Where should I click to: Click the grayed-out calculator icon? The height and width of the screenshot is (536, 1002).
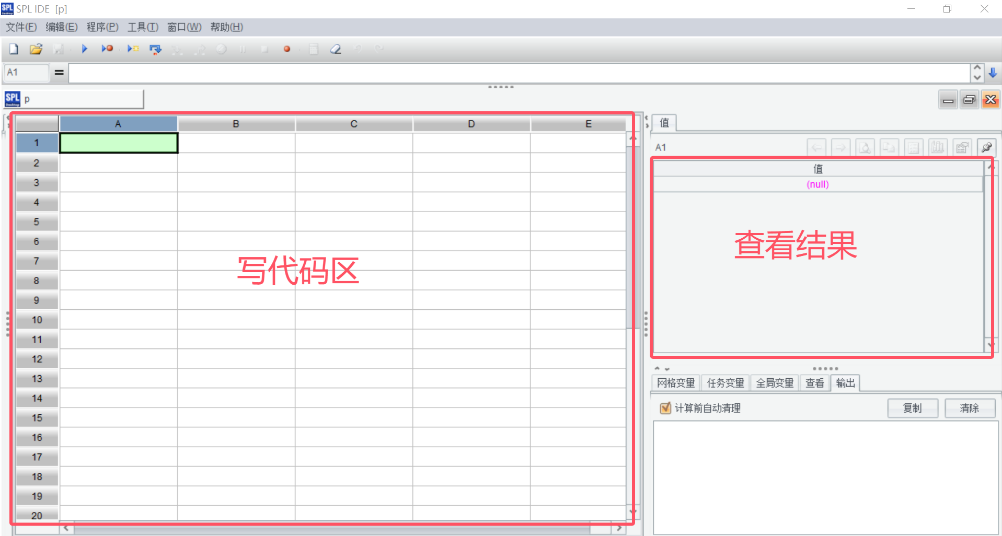[x=313, y=49]
